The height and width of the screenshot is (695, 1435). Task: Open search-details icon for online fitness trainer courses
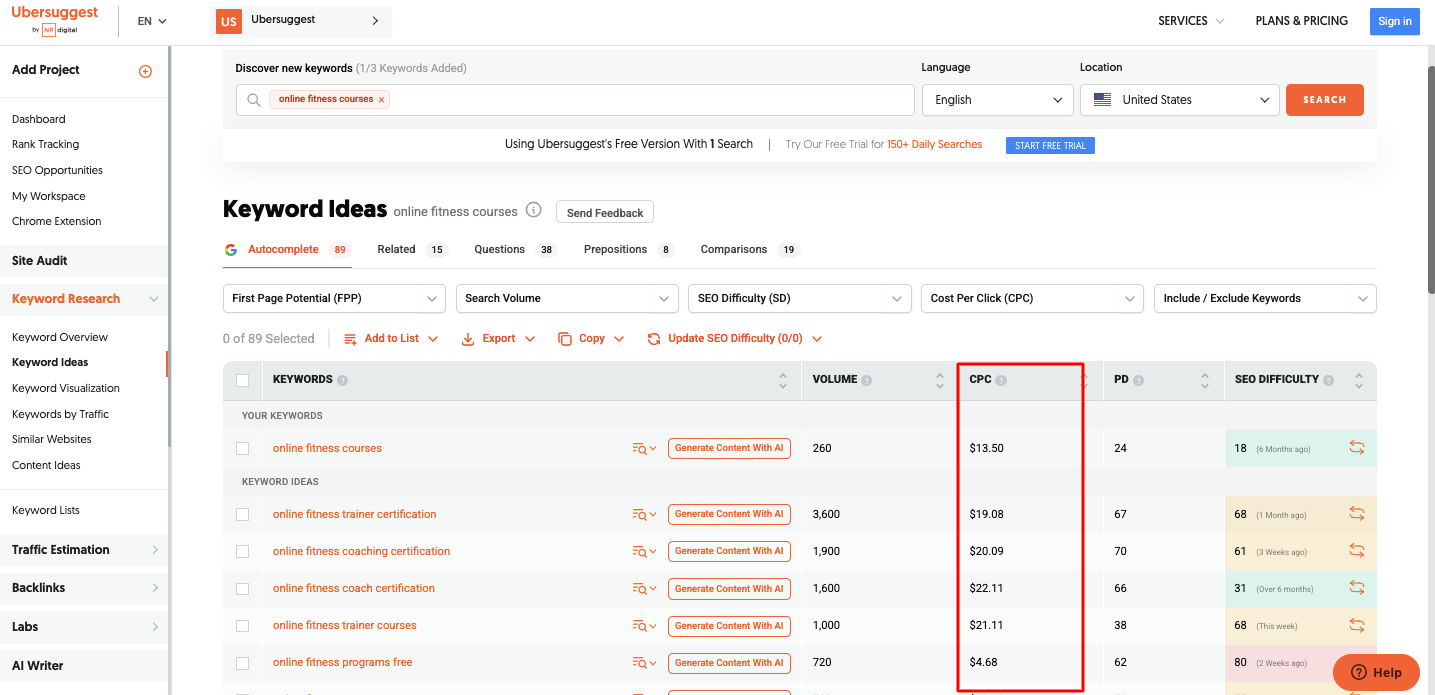[x=644, y=626]
